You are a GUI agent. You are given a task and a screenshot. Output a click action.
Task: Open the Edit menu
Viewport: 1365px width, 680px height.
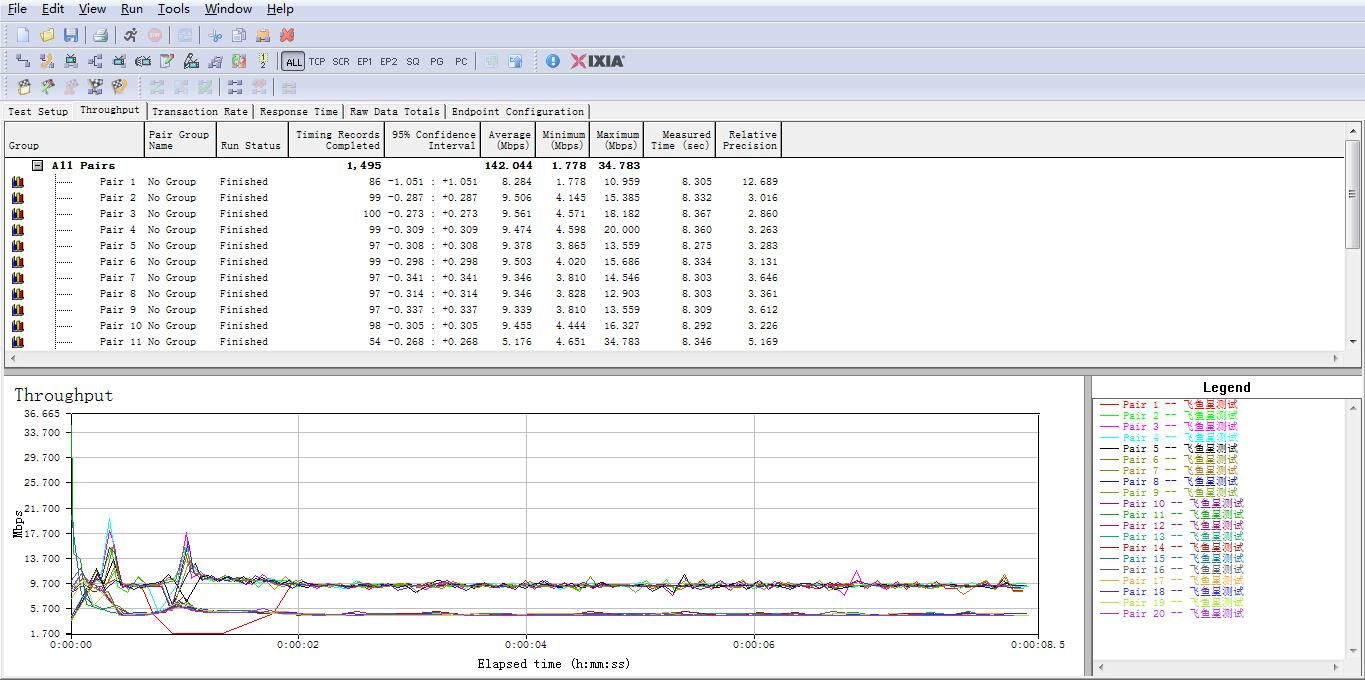(x=53, y=9)
